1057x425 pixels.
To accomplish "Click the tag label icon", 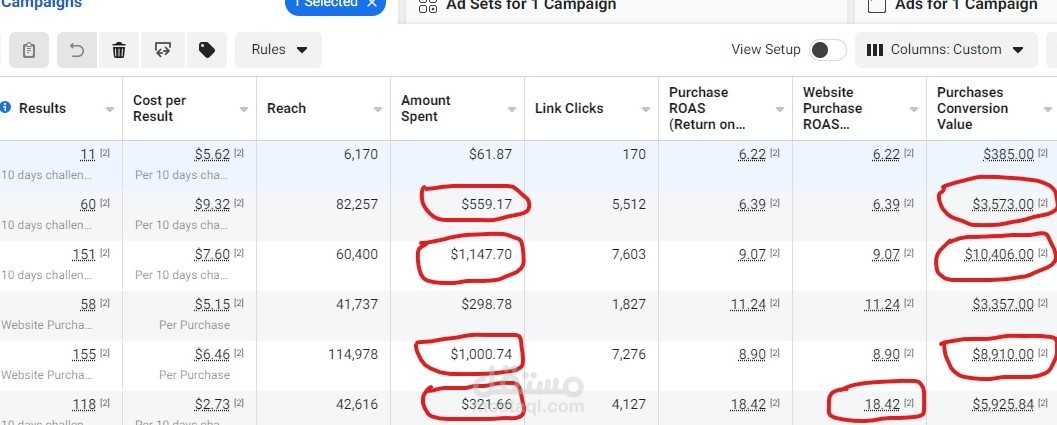I will [x=207, y=50].
